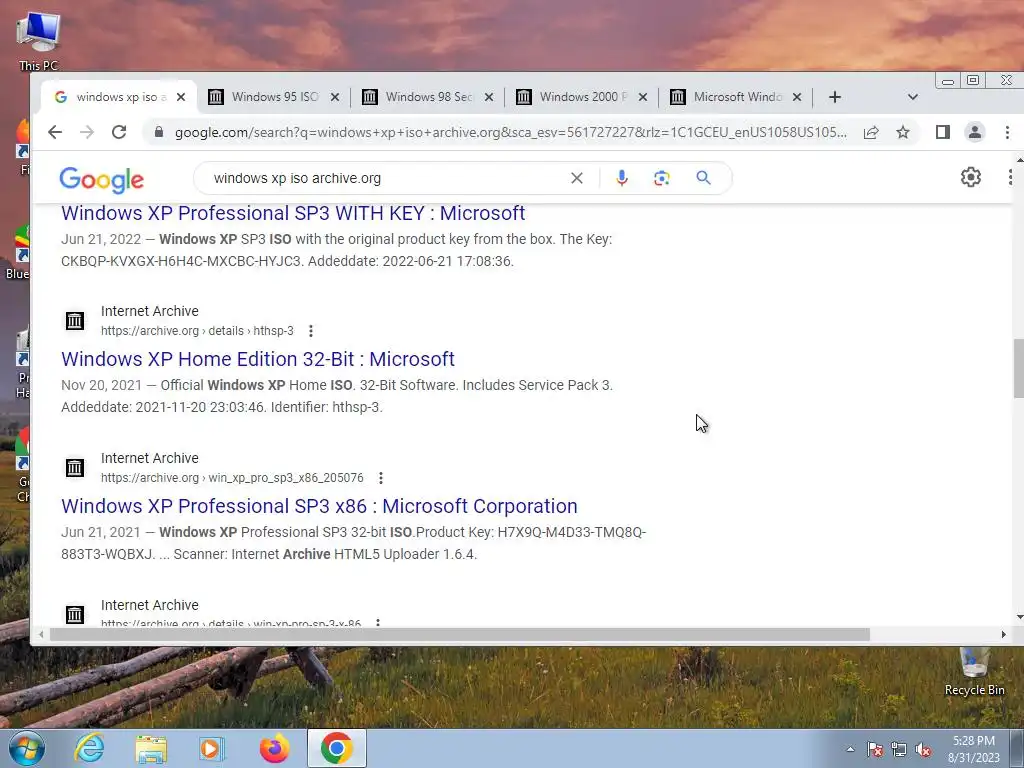Reload the Google search page
The image size is (1024, 768).
[x=119, y=133]
